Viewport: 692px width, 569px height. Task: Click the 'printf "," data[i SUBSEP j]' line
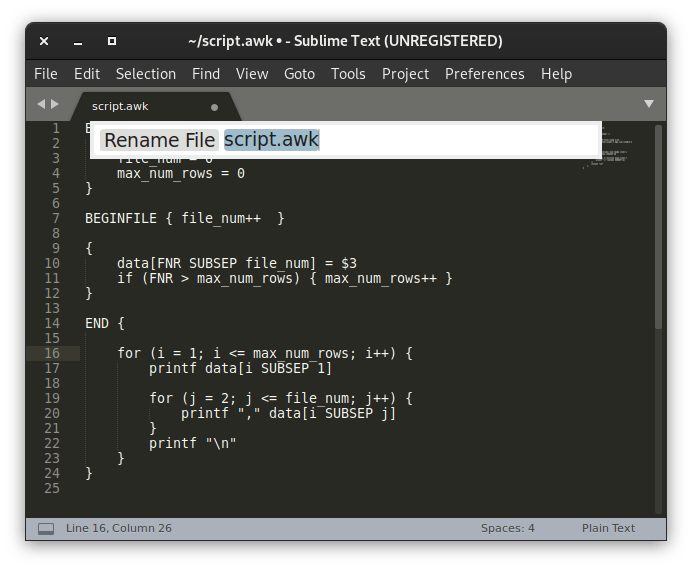pos(289,414)
